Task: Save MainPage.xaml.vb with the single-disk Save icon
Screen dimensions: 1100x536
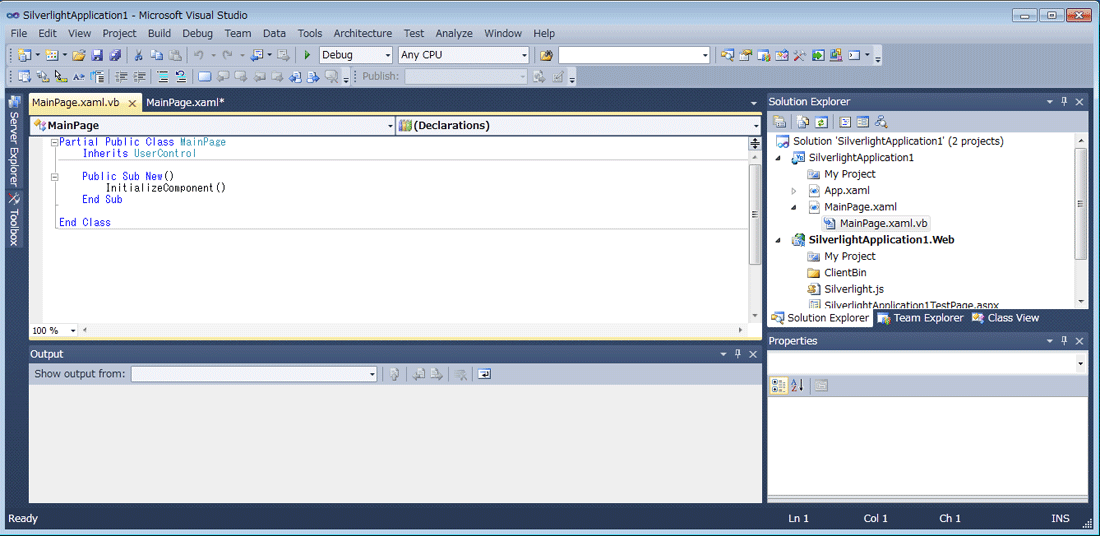Action: click(97, 55)
